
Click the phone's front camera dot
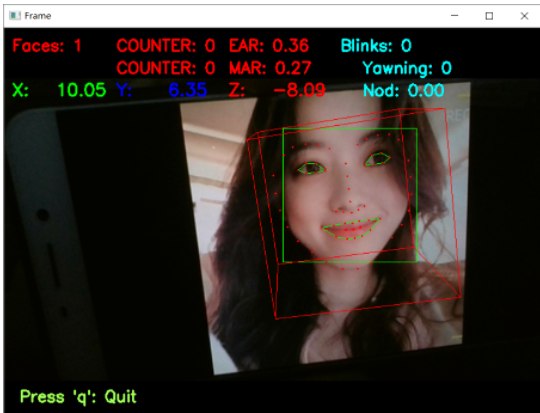[x=43, y=215]
